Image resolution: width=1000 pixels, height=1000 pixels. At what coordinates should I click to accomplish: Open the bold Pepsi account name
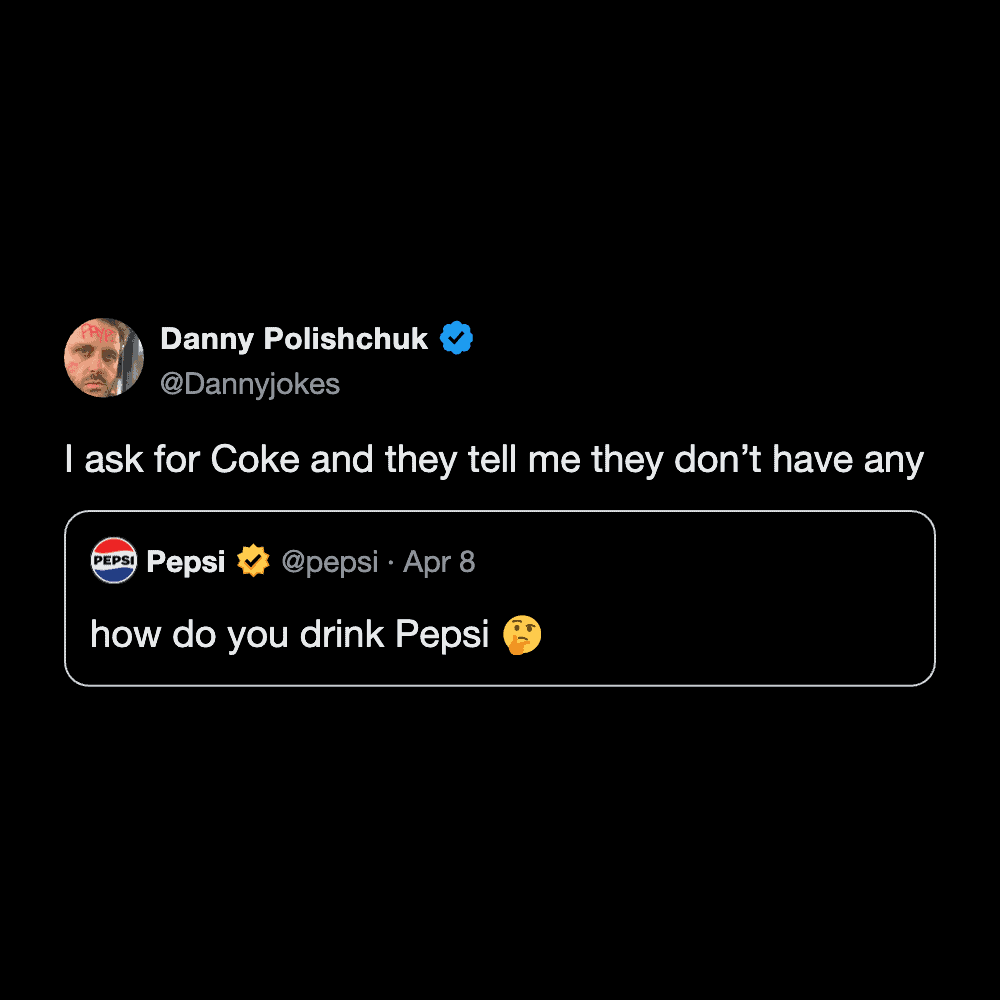click(x=186, y=562)
